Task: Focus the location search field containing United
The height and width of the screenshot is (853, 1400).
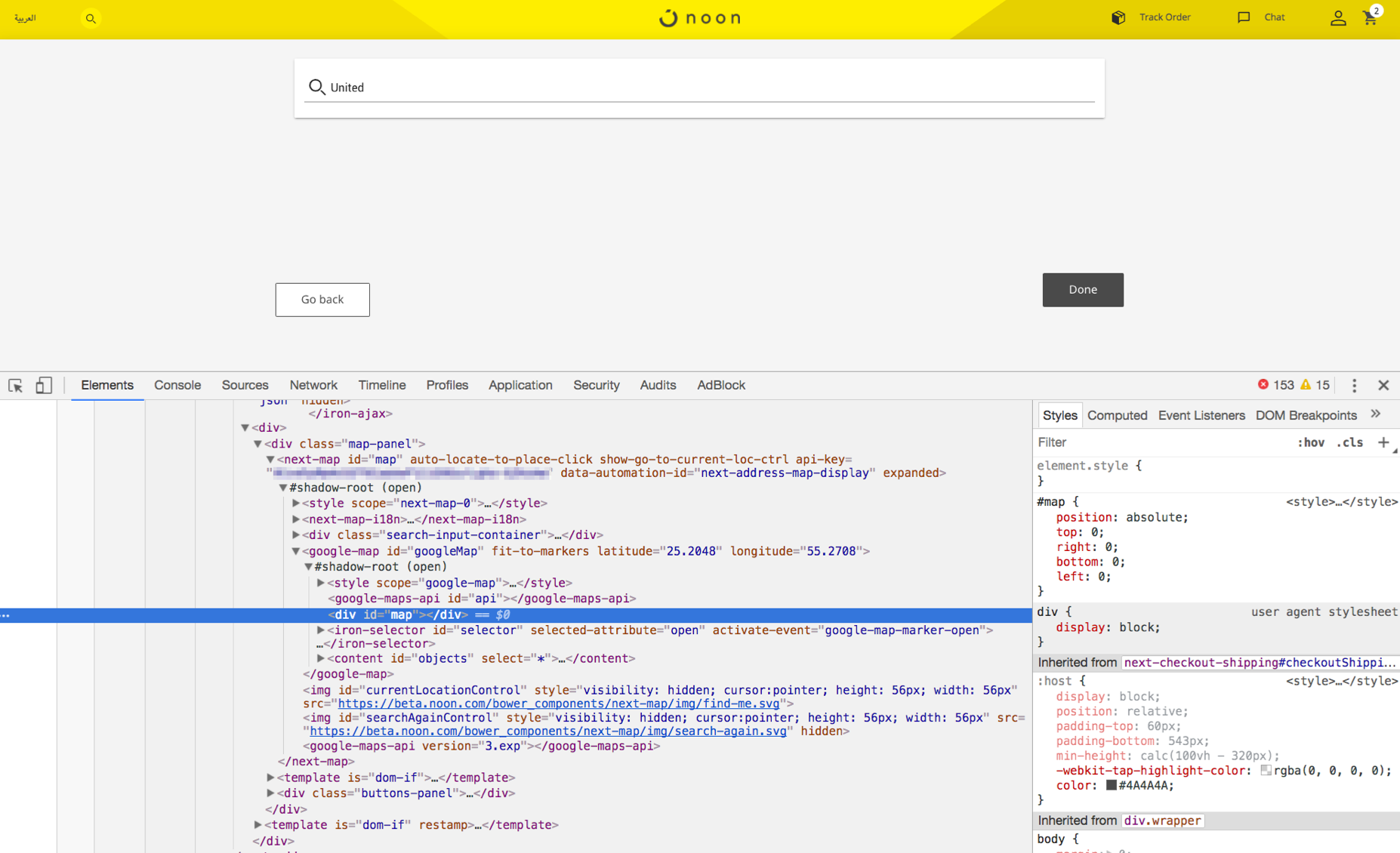Action: pyautogui.click(x=699, y=88)
